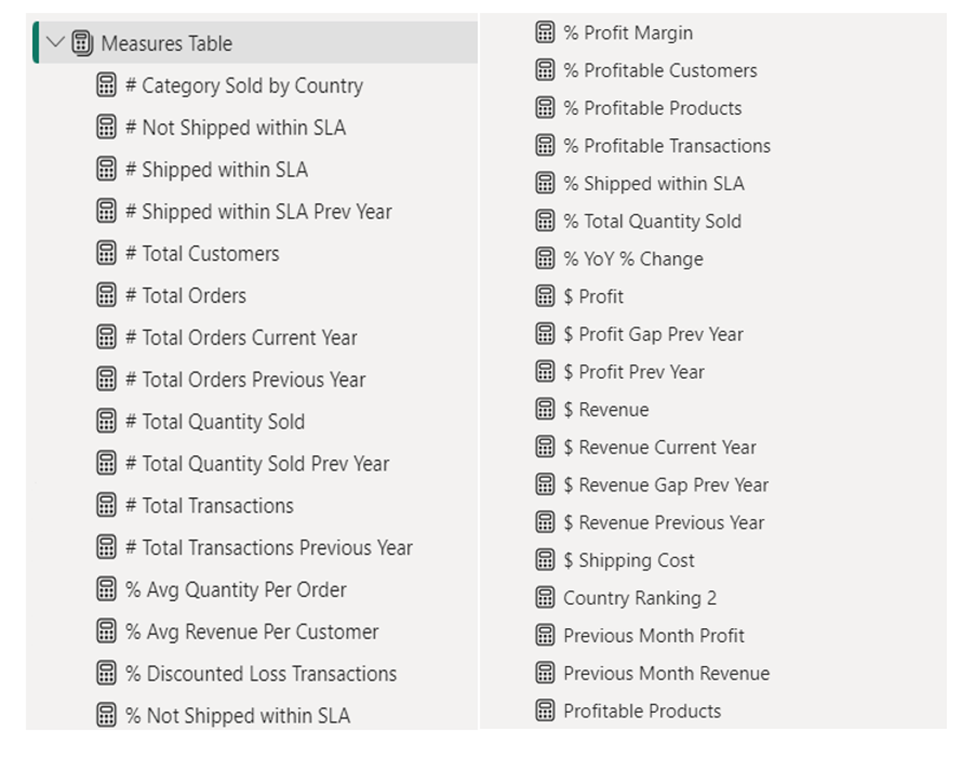Screen dimensions: 975x757
Task: Select the $ Revenue measure
Action: tap(605, 409)
